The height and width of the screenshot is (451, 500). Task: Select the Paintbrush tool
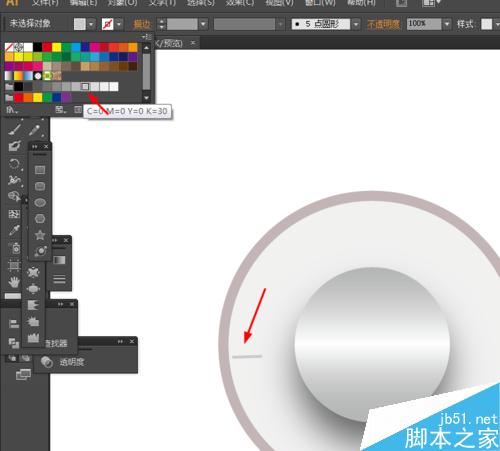coord(14,130)
